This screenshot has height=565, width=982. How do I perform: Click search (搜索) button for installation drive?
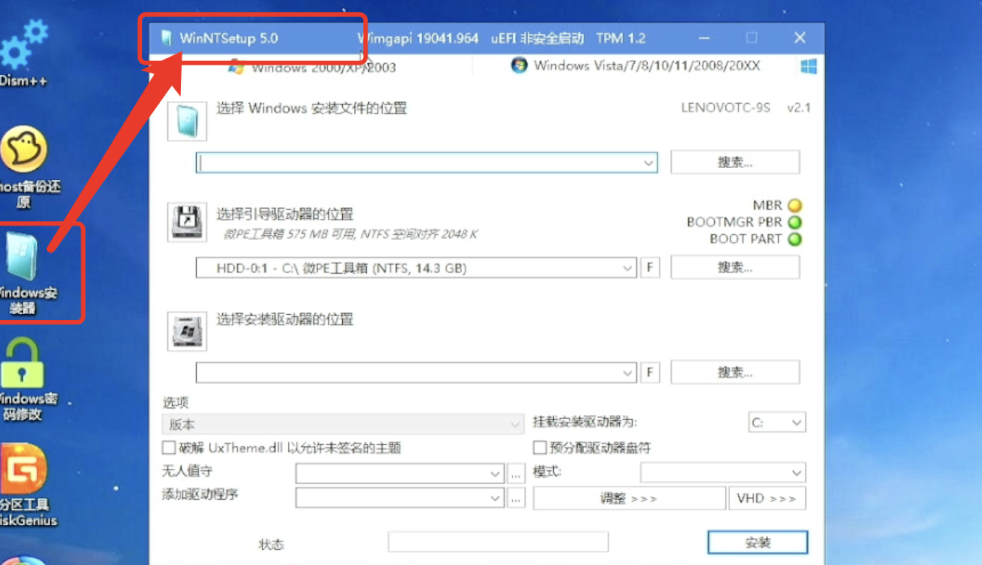coord(735,372)
